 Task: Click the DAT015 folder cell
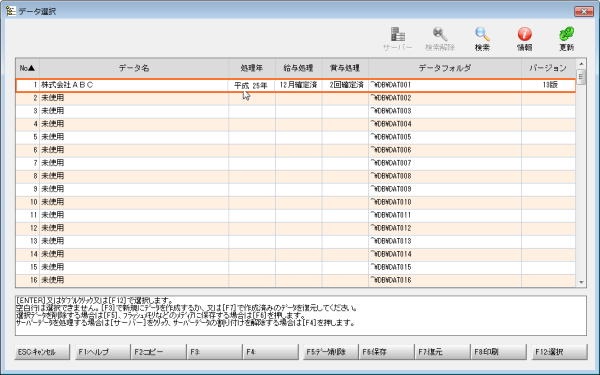pyautogui.click(x=445, y=267)
